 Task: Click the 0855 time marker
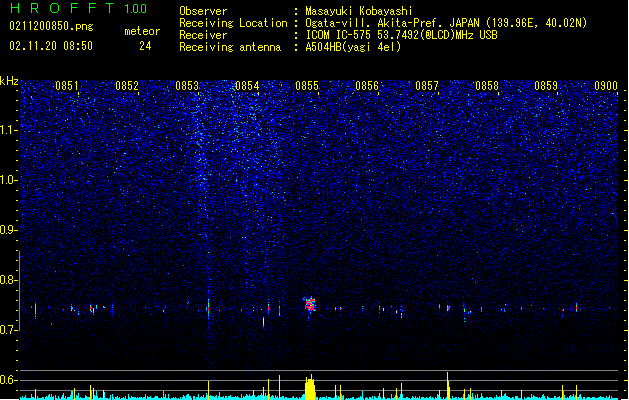[x=307, y=86]
